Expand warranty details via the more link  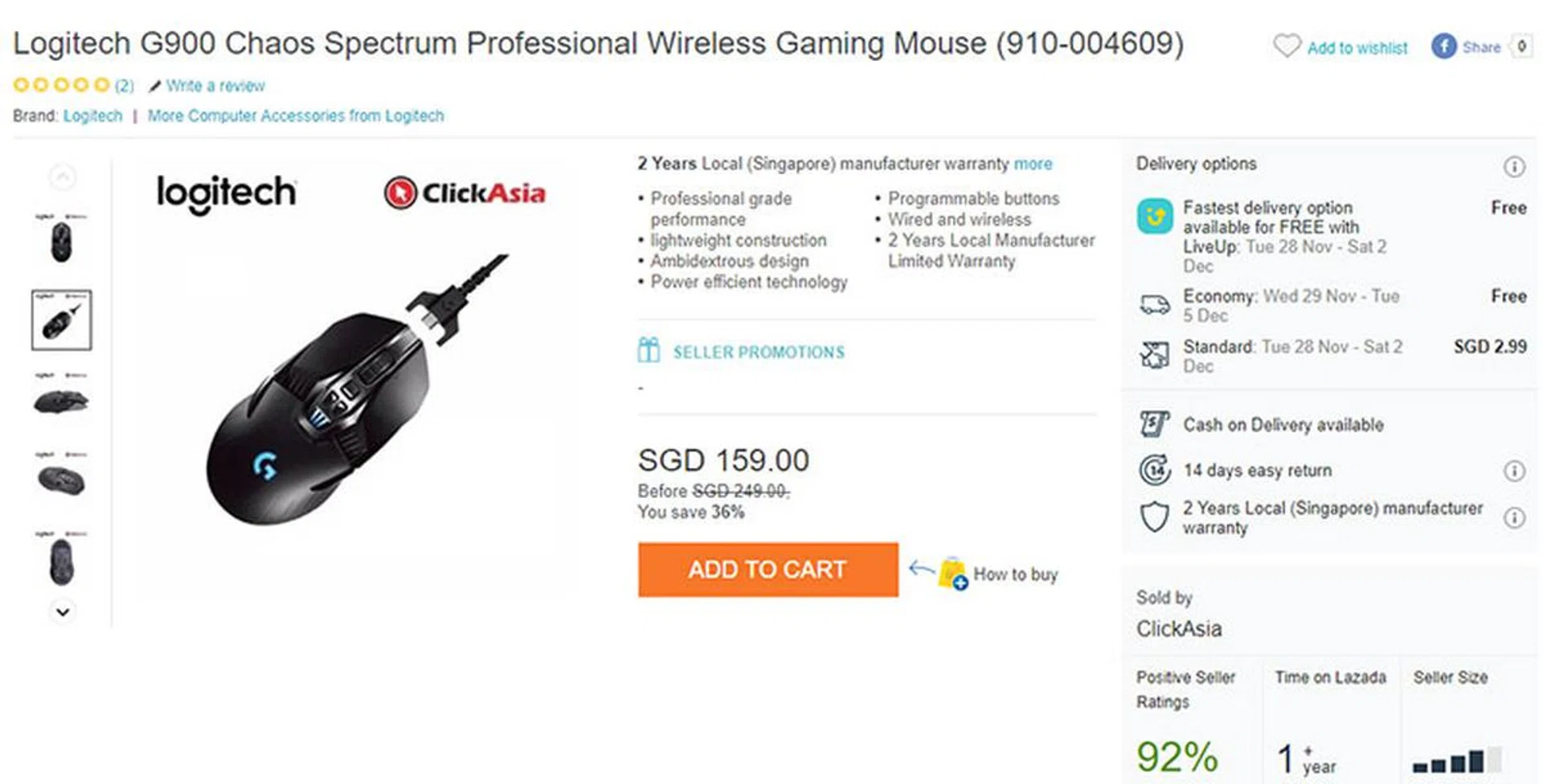[x=1033, y=164]
